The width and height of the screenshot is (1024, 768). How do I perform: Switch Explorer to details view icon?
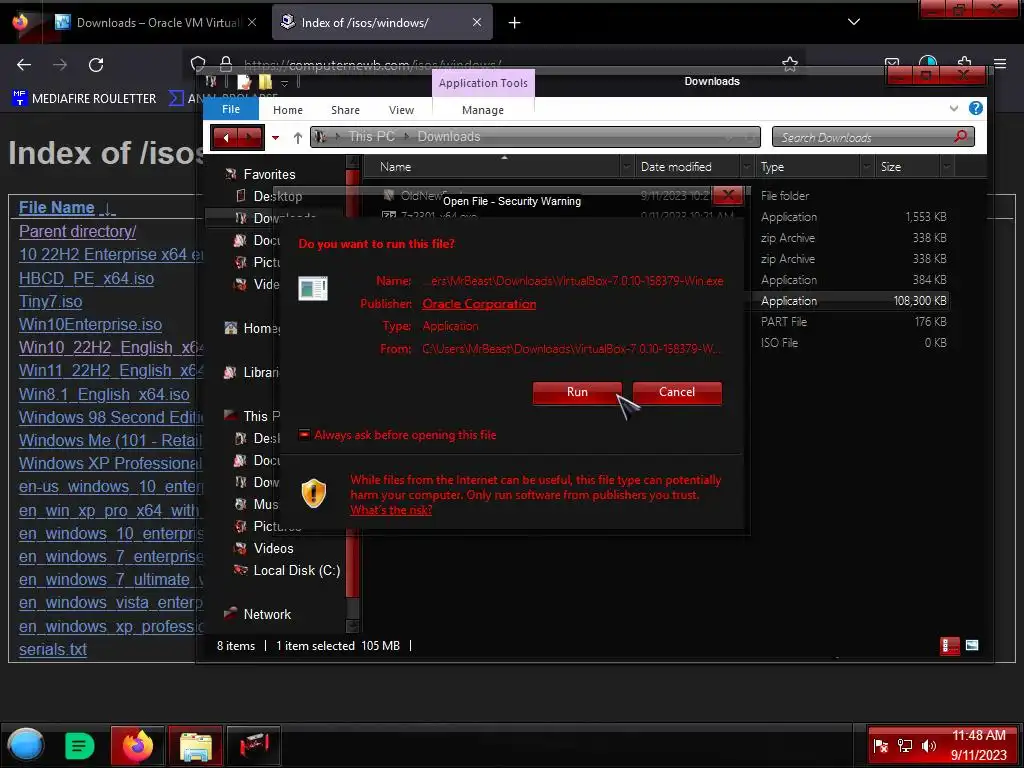(x=950, y=646)
